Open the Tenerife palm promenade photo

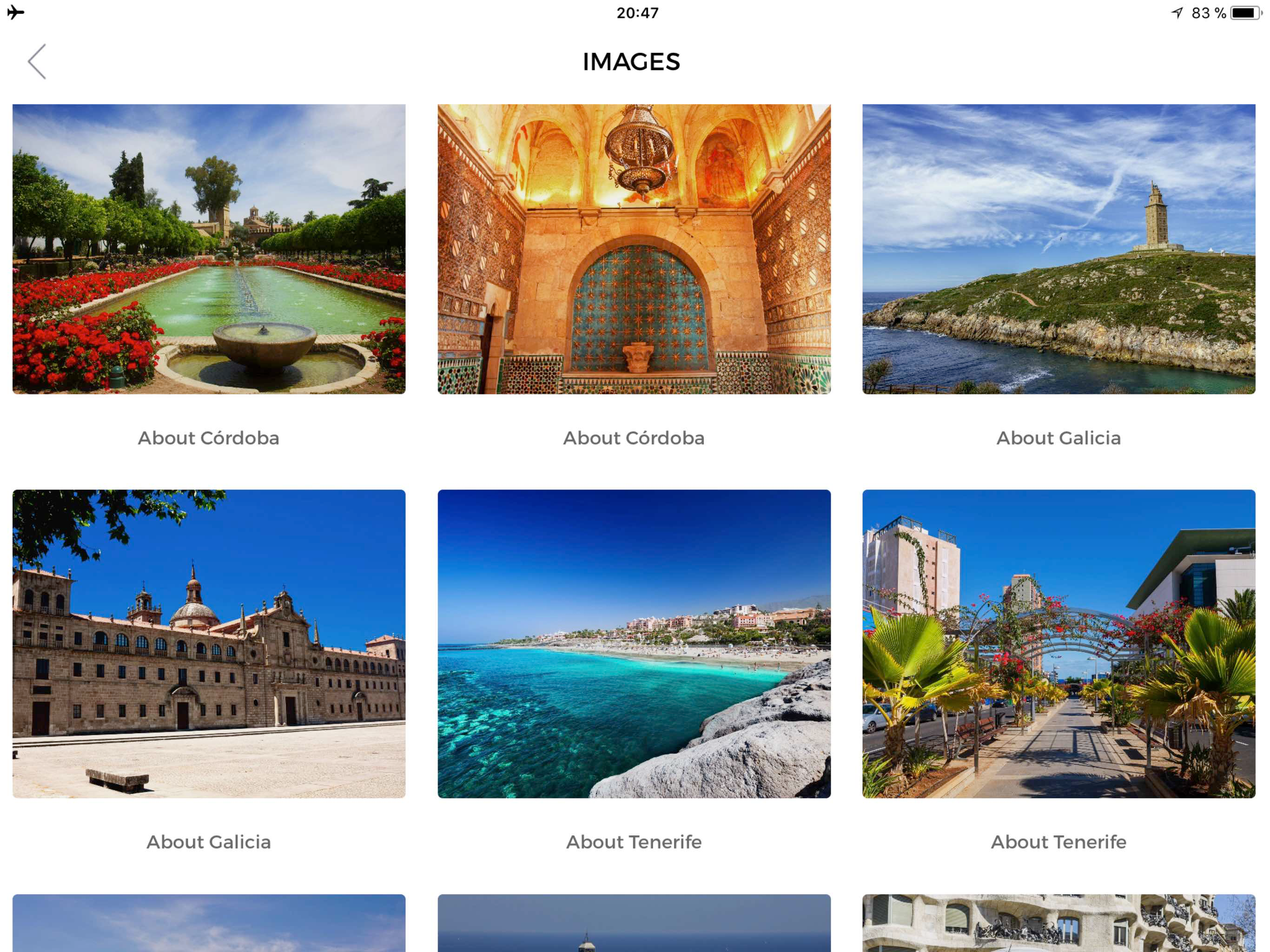[1058, 643]
